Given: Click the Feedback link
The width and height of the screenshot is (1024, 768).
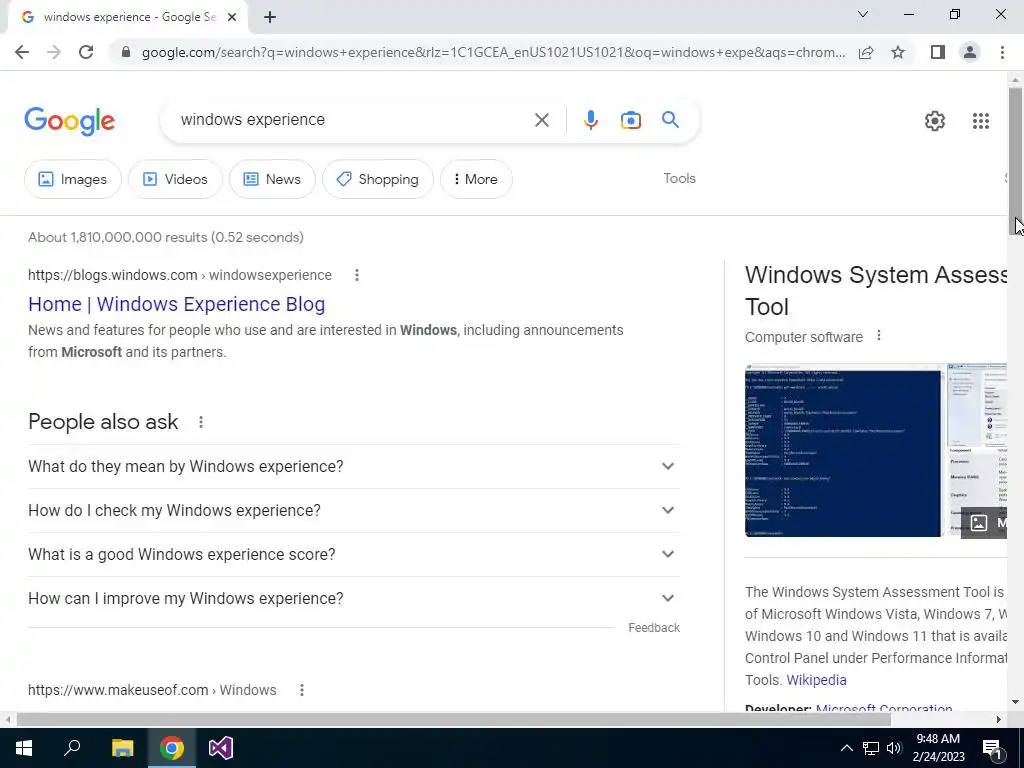Looking at the screenshot, I should click(x=654, y=628).
